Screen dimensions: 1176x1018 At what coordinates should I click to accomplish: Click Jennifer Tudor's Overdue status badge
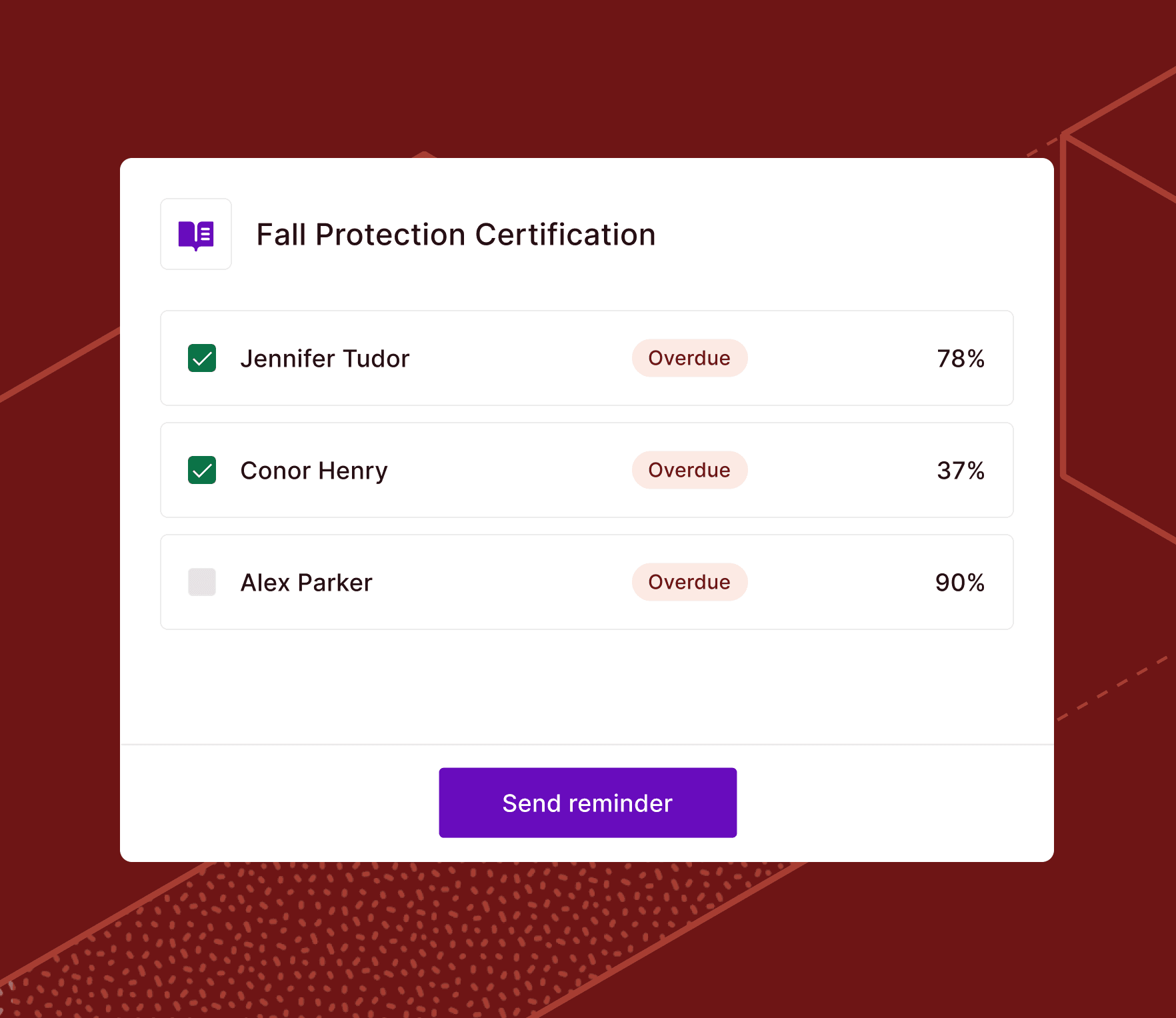[x=689, y=358]
